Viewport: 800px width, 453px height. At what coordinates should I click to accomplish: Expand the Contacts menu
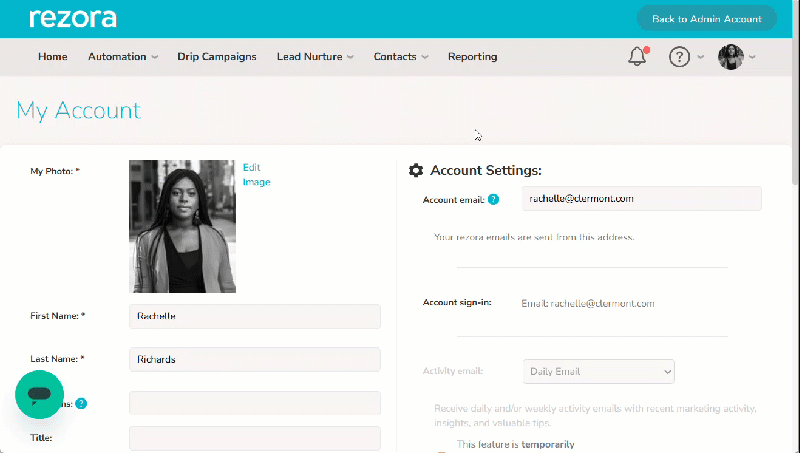pos(401,57)
